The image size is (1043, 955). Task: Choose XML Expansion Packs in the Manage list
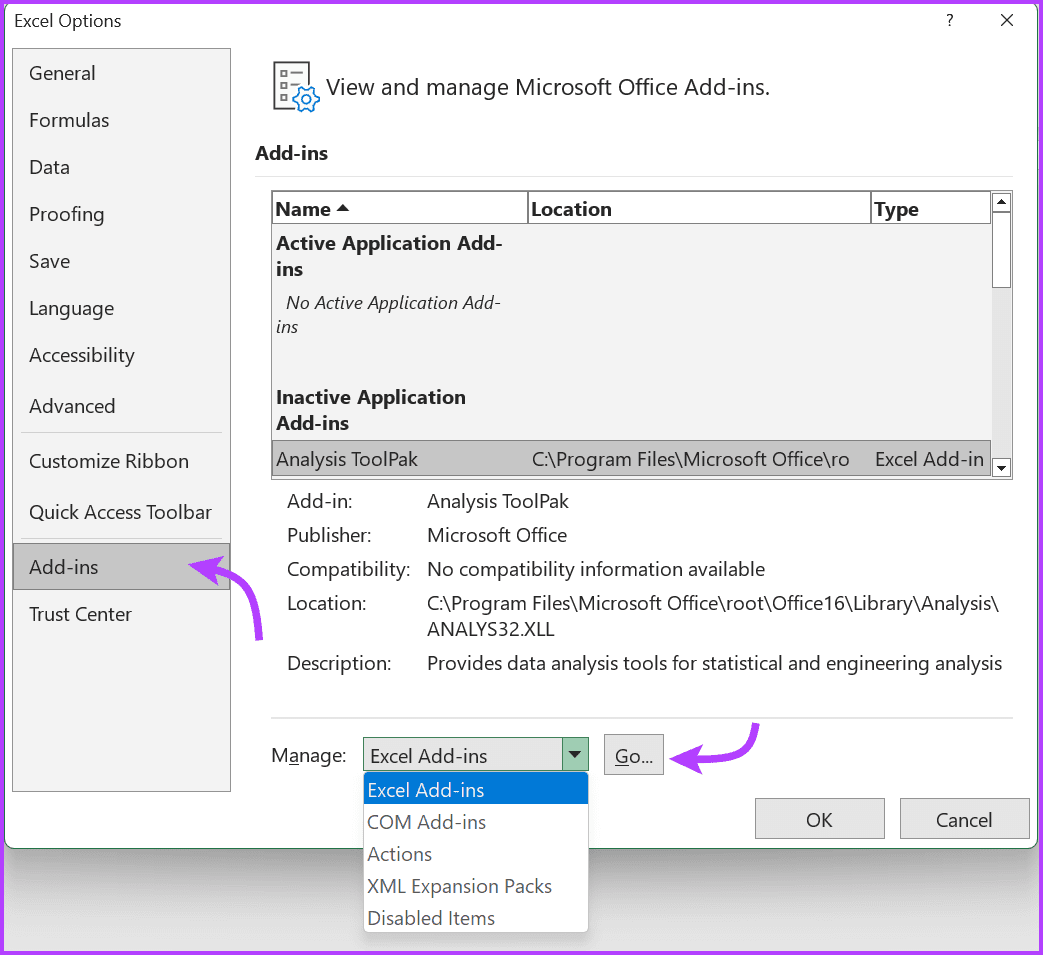(x=459, y=886)
